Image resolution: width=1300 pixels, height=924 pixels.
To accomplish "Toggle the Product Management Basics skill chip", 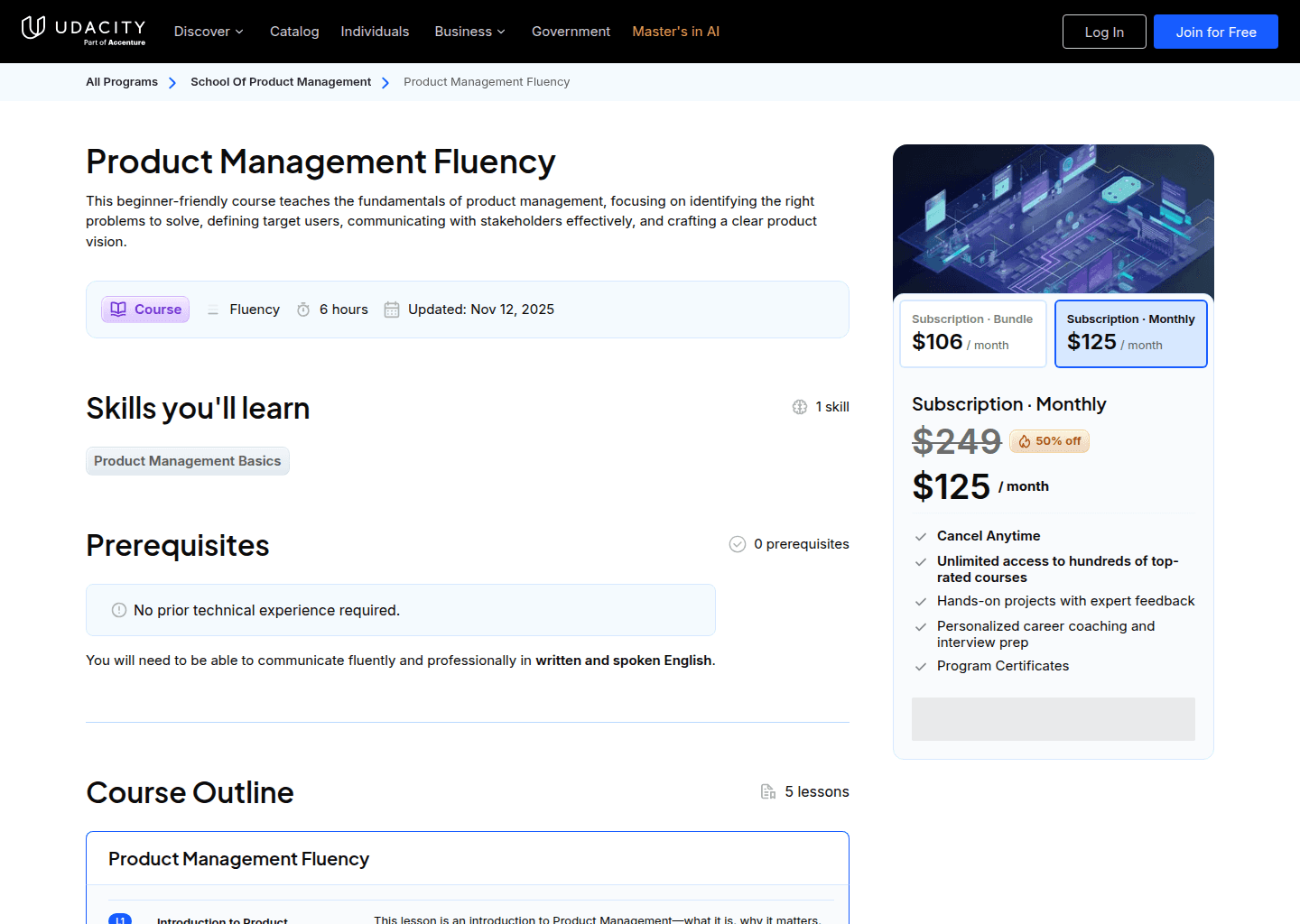I will click(x=187, y=460).
